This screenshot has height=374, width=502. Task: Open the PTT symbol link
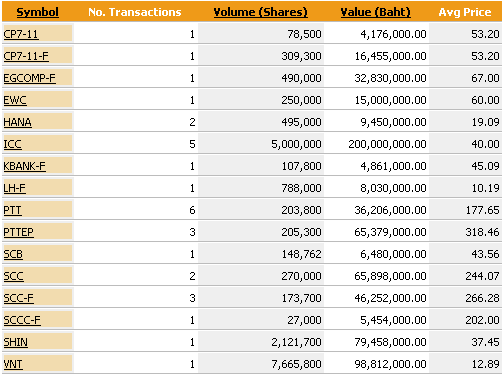coord(13,210)
